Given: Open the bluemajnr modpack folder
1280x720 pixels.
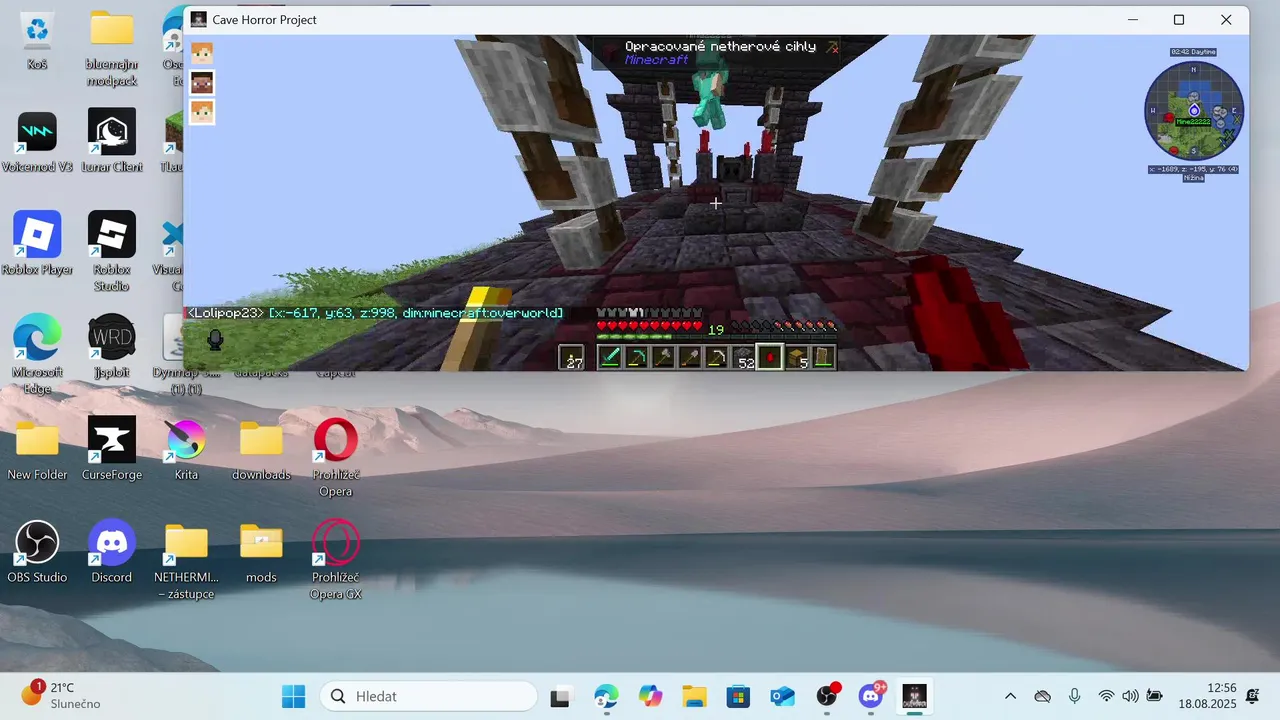Looking at the screenshot, I should pyautogui.click(x=112, y=48).
